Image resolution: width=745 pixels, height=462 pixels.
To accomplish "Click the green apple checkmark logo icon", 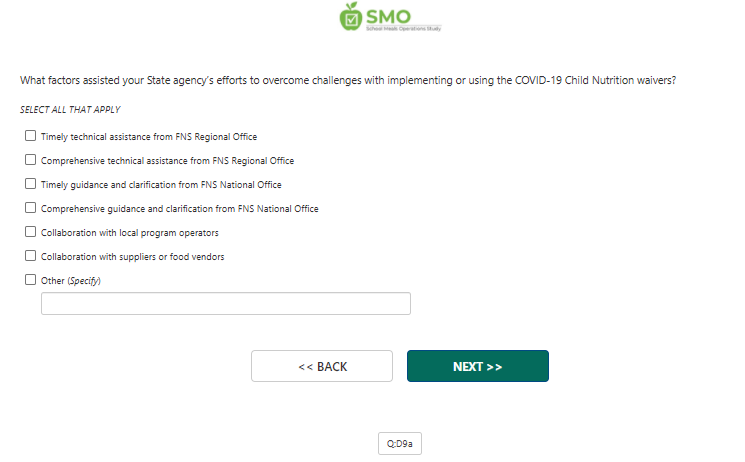I will [x=351, y=17].
